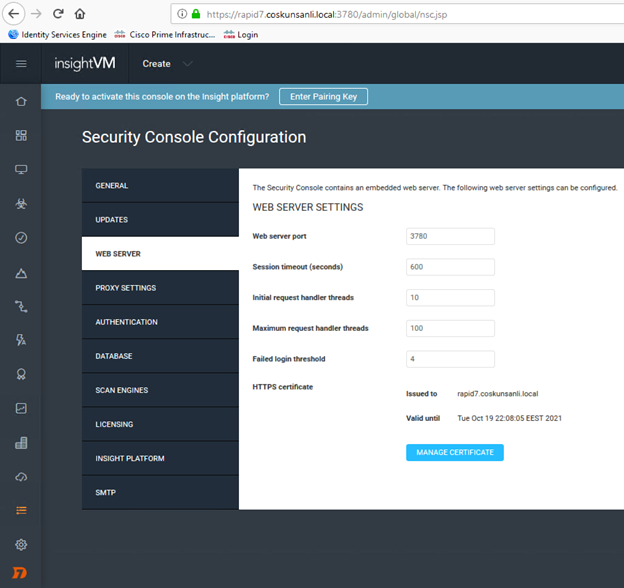Click the Enter Pairing Key button
Screen dimensions: 624x588
click(x=323, y=97)
